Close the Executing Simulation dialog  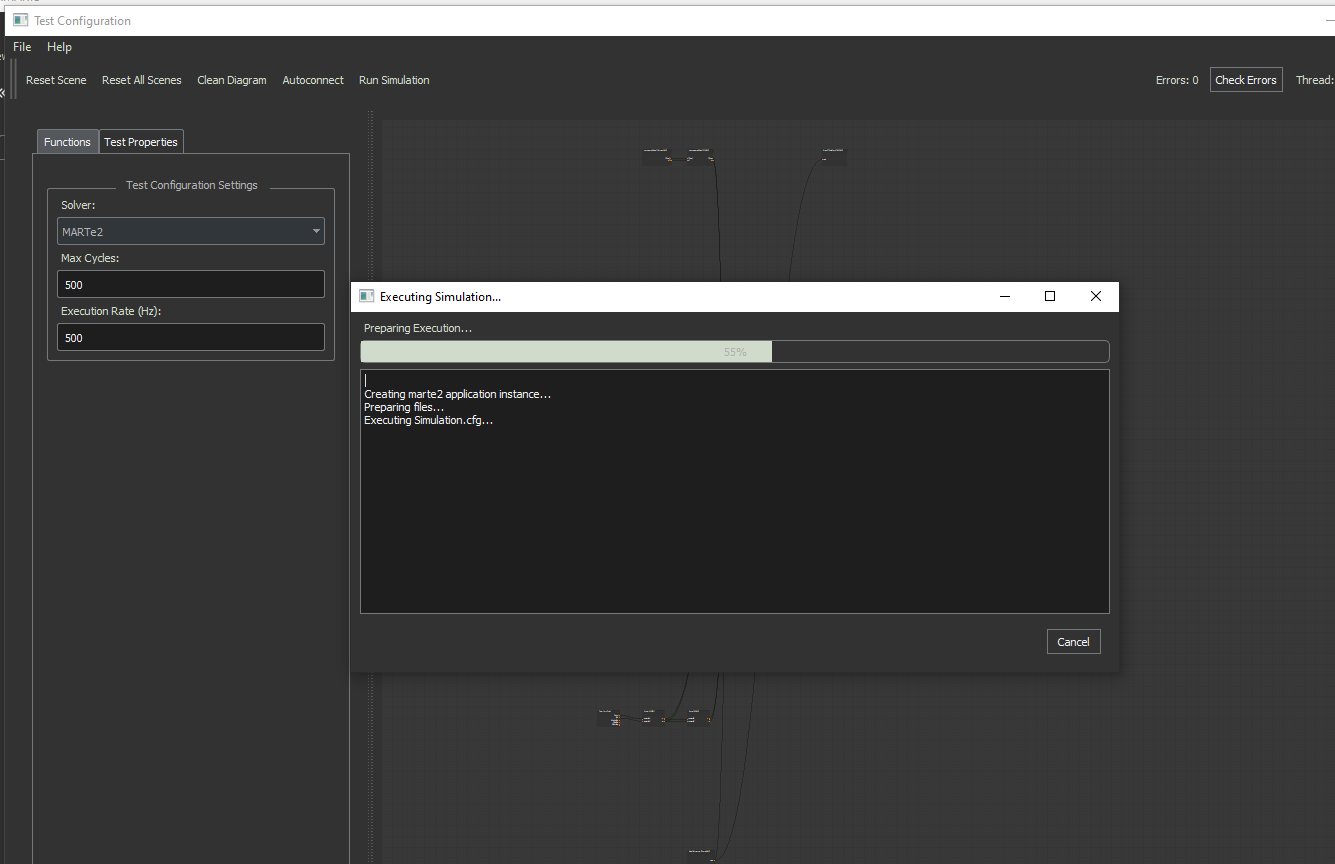[x=1095, y=297]
